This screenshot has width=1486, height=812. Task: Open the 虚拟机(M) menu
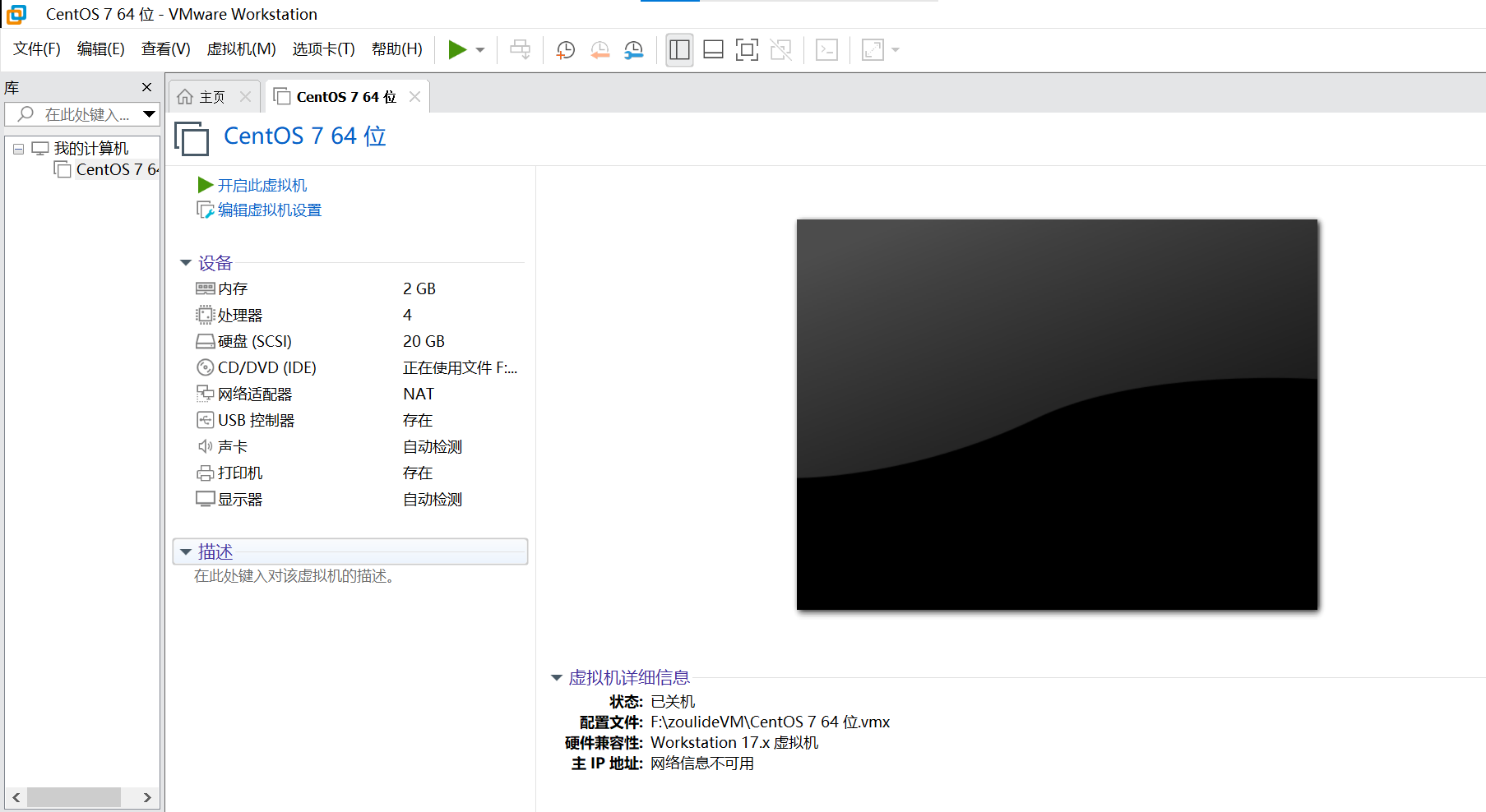(x=242, y=49)
